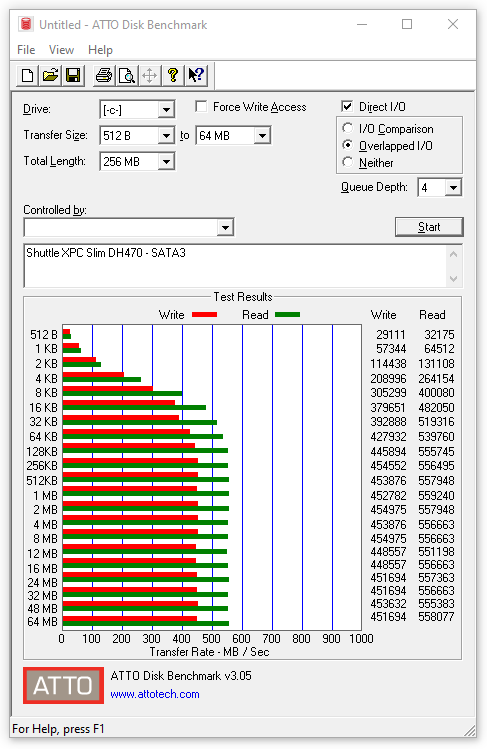This screenshot has width=487, height=749.
Task: Open the www.attotech.com link
Action: (155, 694)
